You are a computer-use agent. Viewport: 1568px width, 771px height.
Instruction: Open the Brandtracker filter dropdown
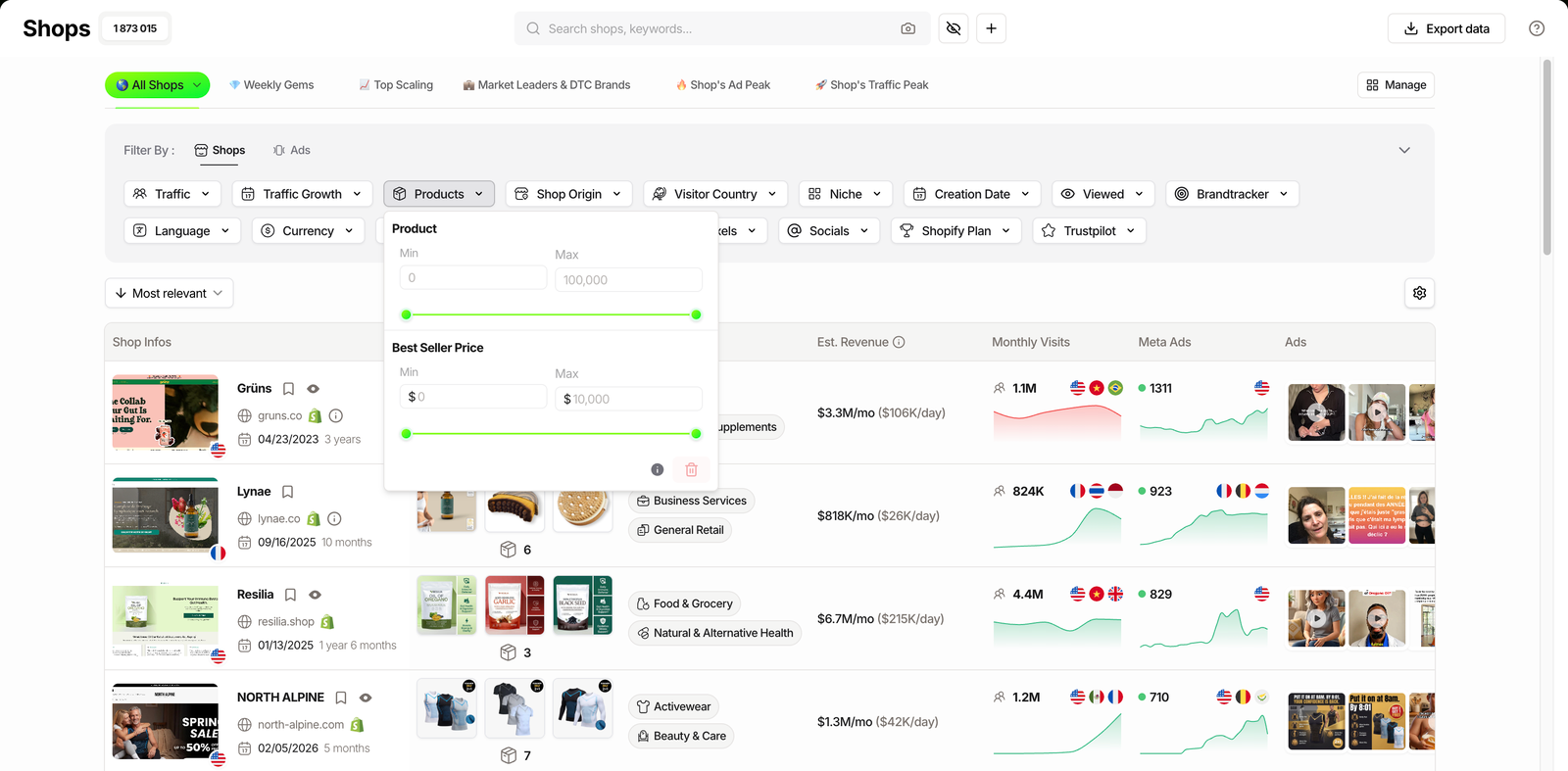[x=1233, y=194]
